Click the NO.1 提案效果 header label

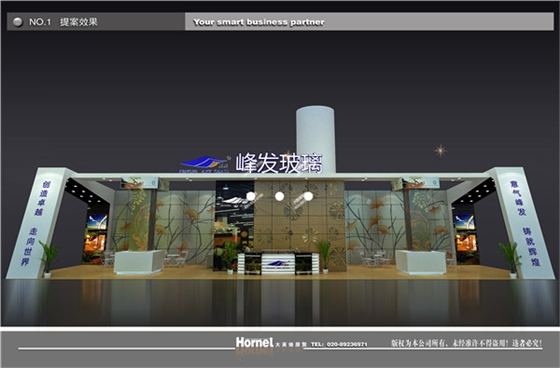(63, 22)
